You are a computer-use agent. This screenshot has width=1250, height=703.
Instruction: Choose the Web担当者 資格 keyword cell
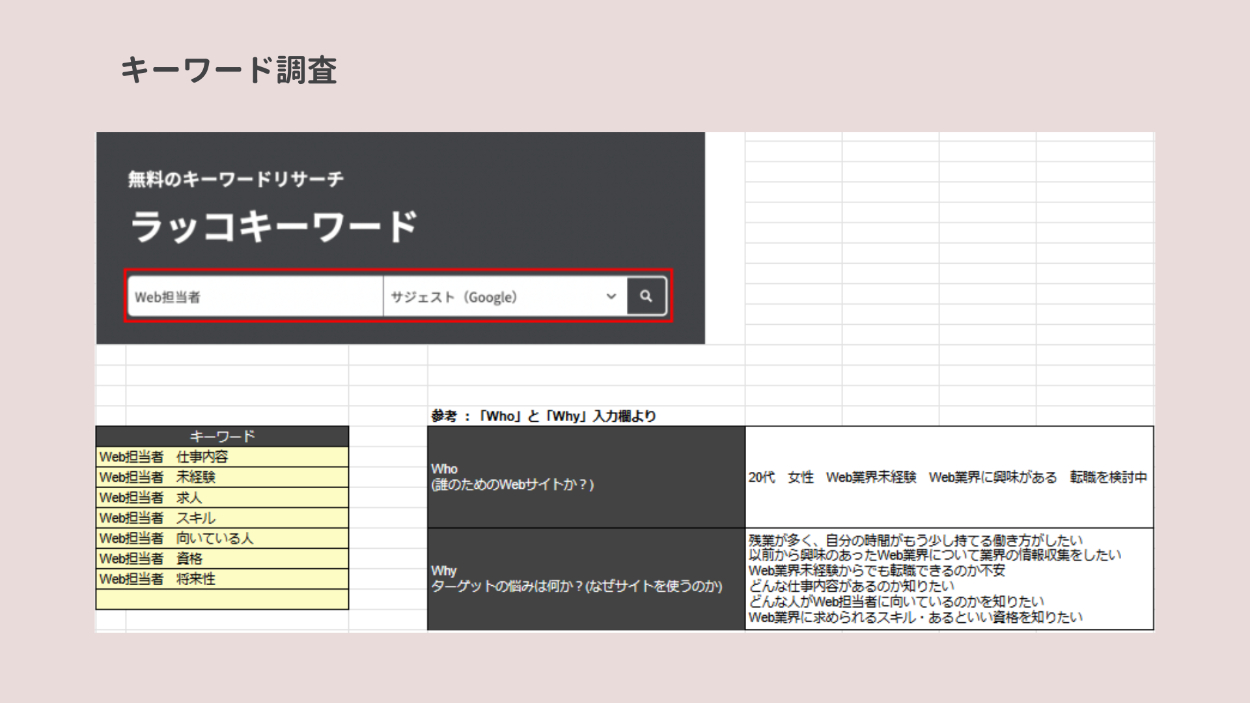(222, 558)
